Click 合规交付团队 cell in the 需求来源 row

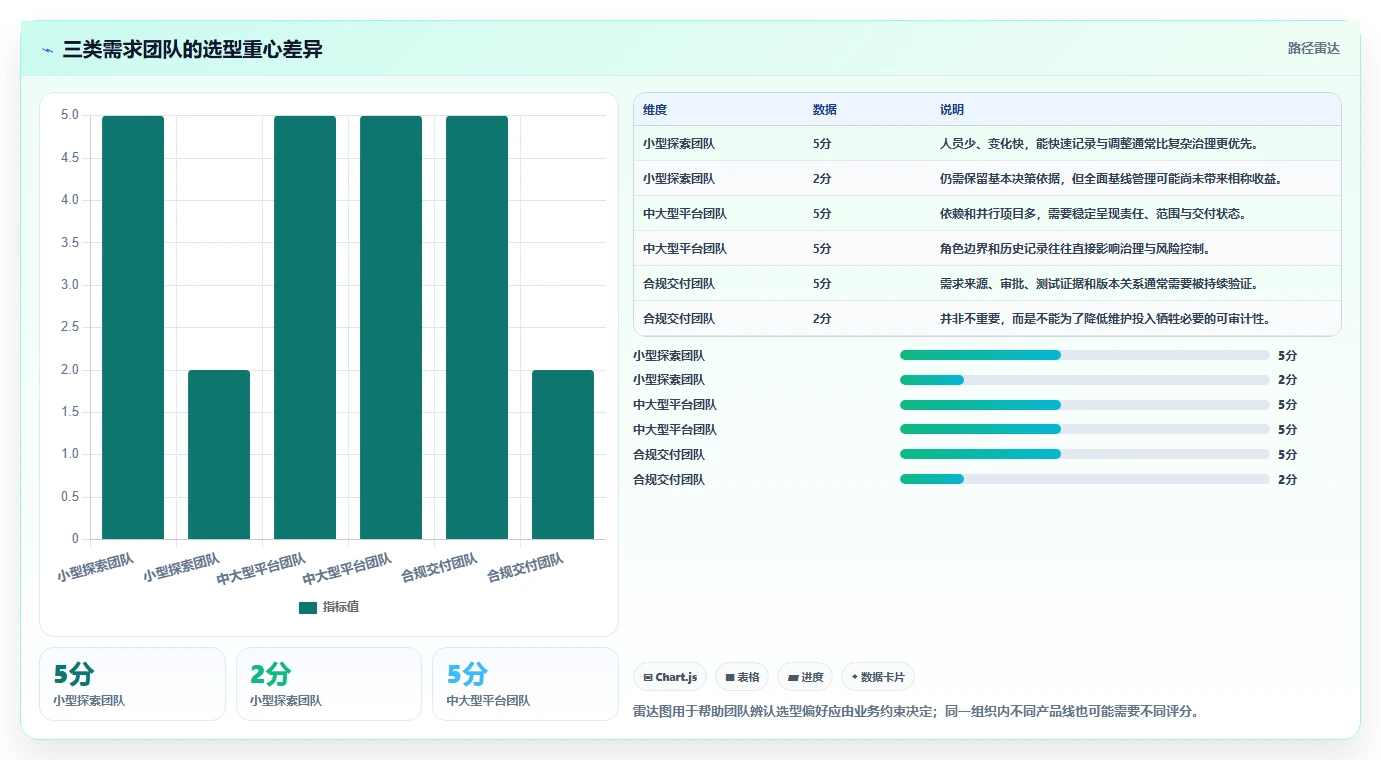point(679,284)
